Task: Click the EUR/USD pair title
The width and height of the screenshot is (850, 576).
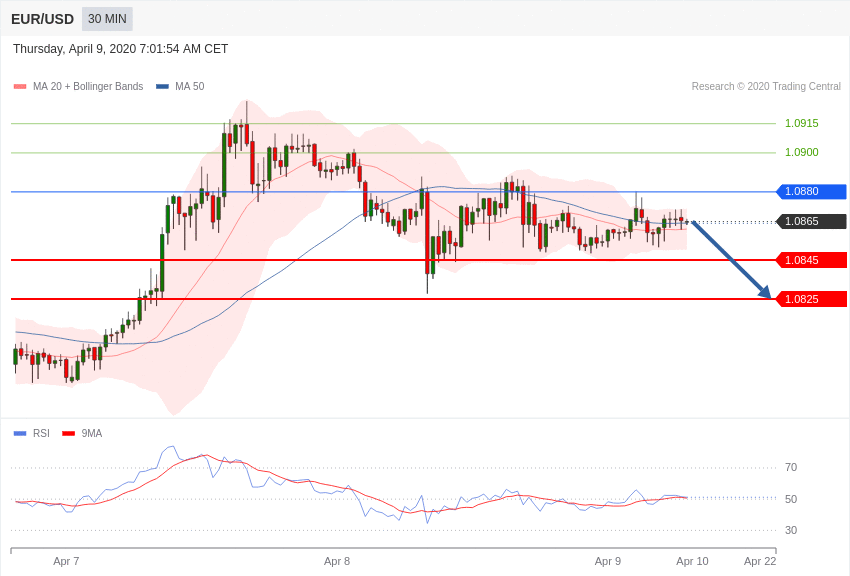Action: point(42,20)
